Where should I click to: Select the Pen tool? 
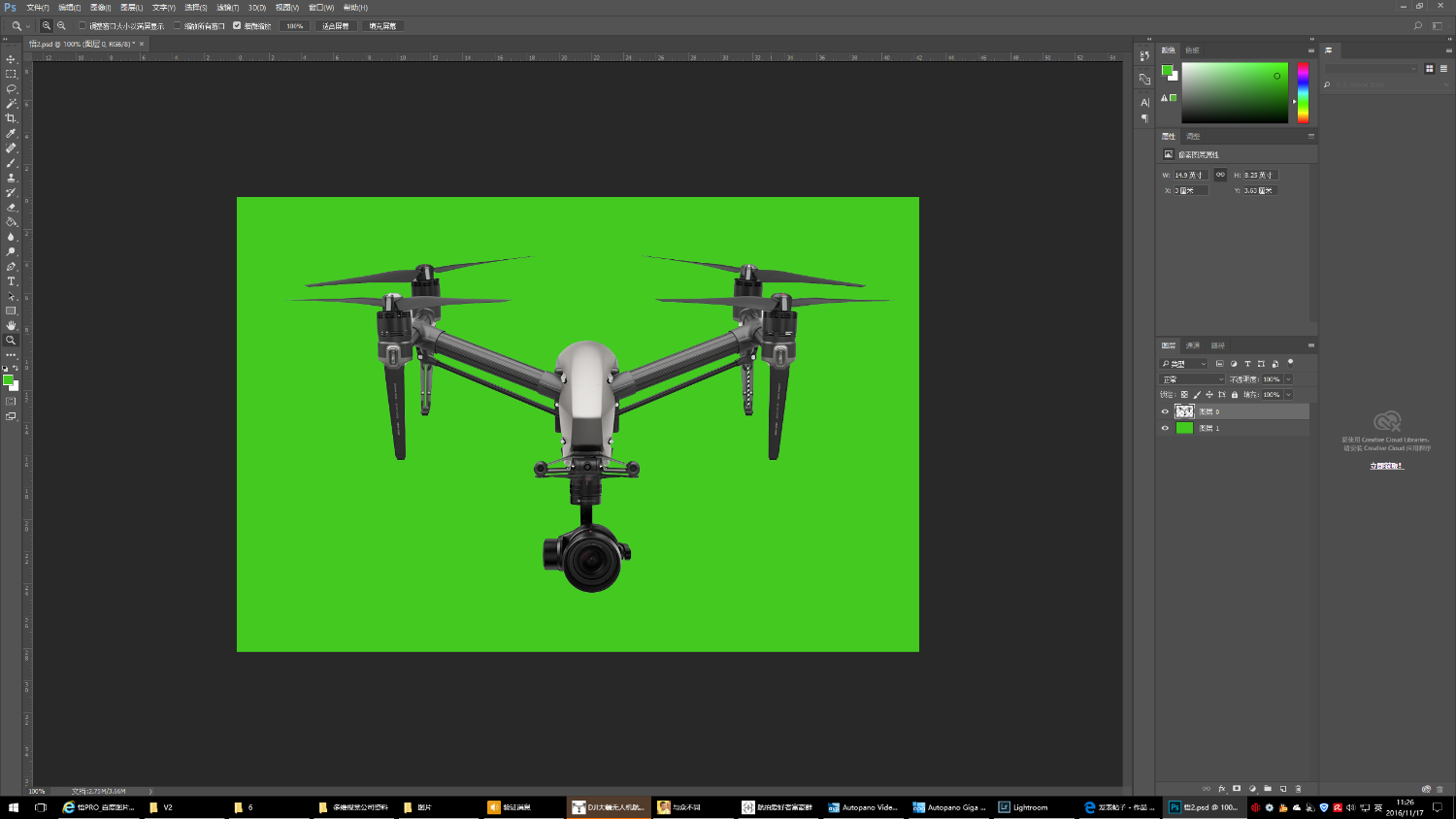[11, 267]
